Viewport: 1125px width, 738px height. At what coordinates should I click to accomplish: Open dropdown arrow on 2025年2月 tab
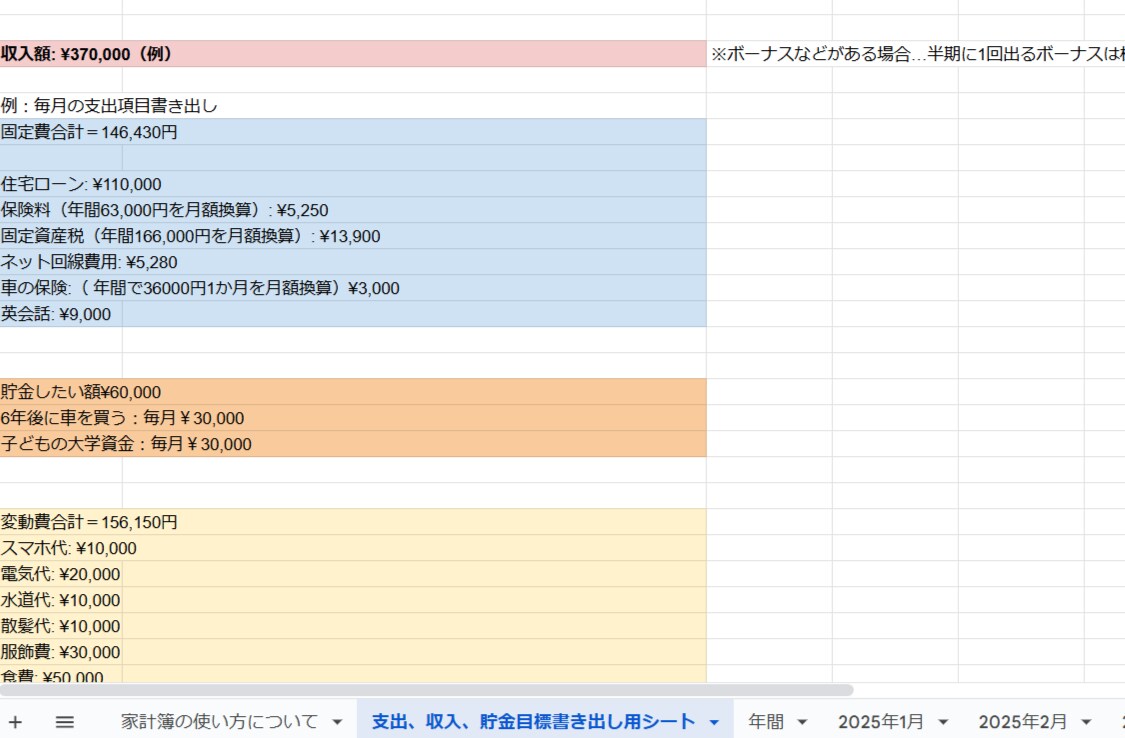click(x=1086, y=722)
